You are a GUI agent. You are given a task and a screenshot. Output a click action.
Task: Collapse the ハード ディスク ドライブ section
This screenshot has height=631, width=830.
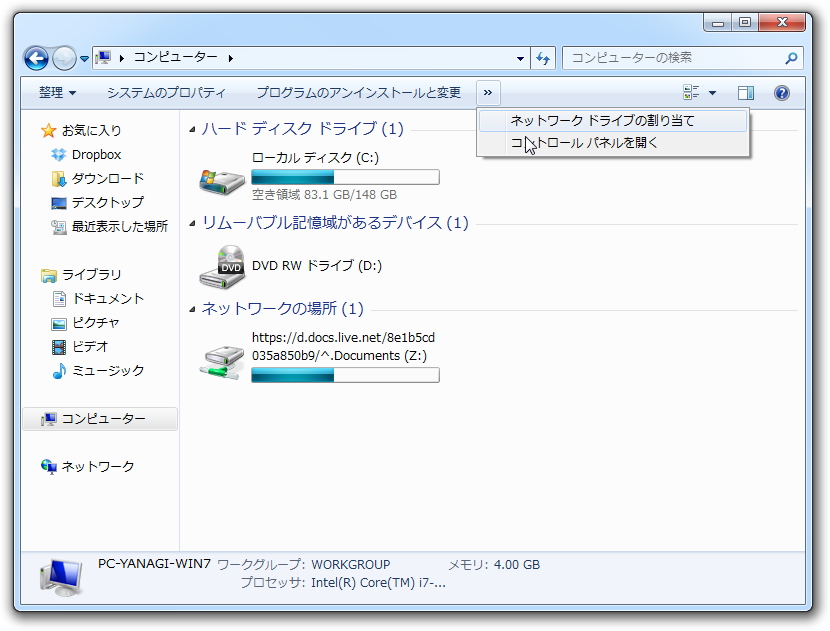(191, 128)
